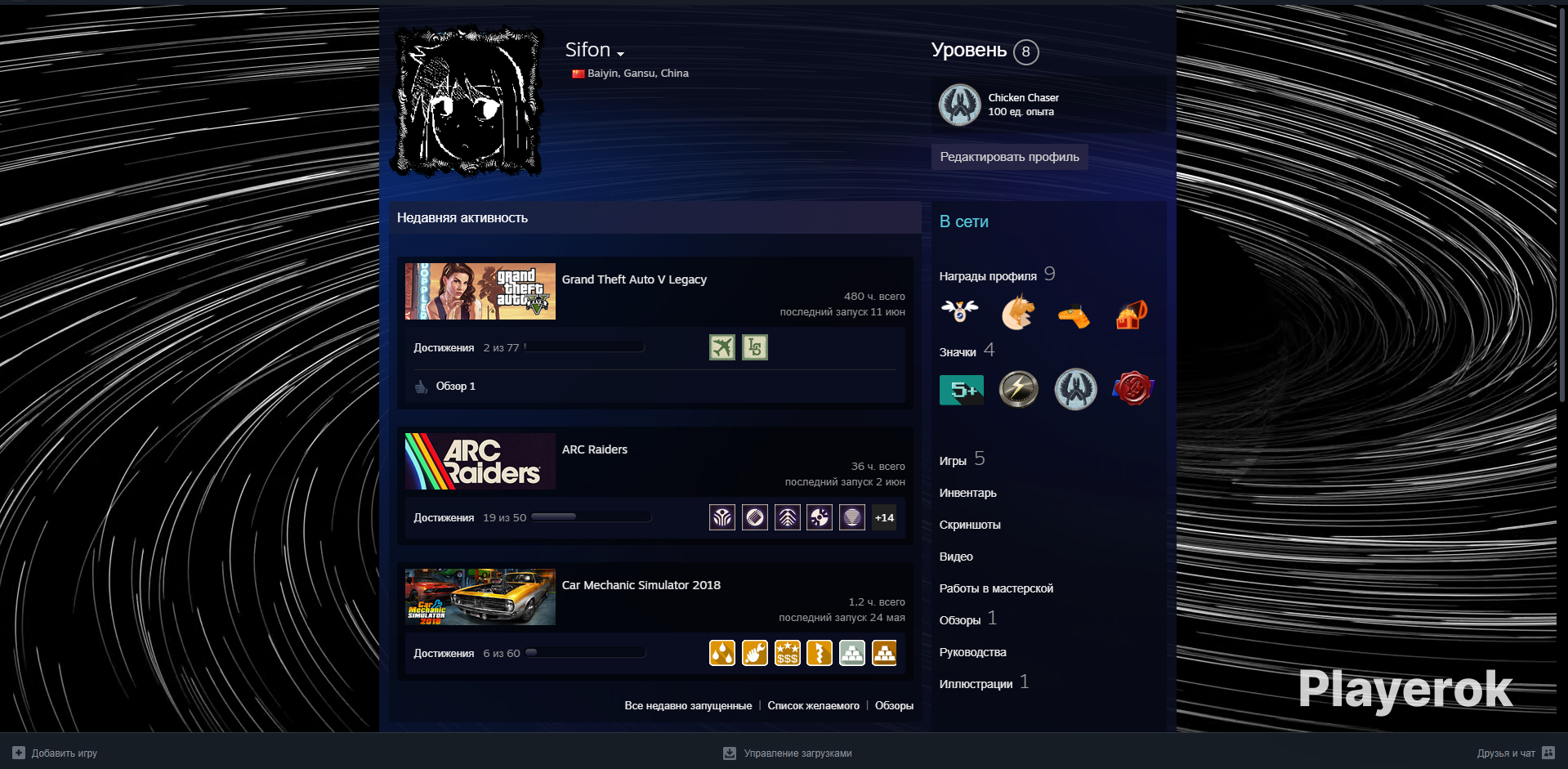Screen dimensions: 1568x769
Task: Click the plus icon beside Добавить игру
Action: pyautogui.click(x=19, y=753)
